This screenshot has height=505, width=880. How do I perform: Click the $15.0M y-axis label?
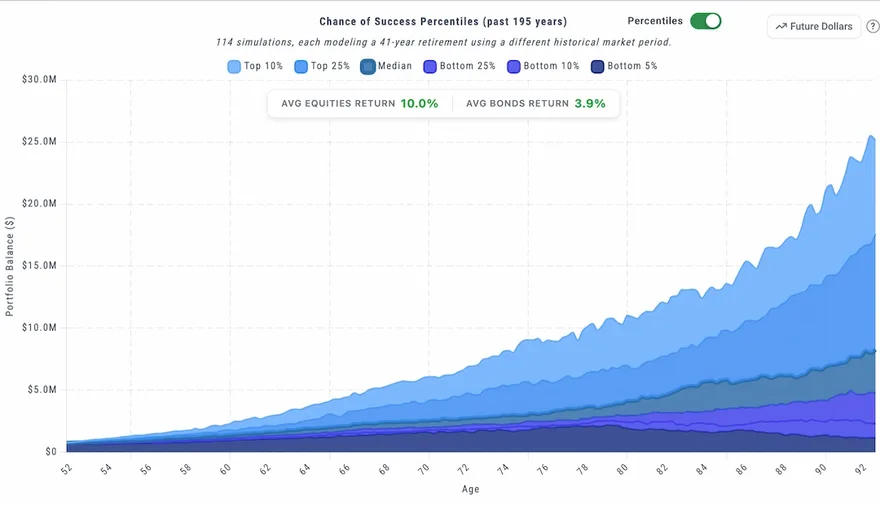pos(39,265)
